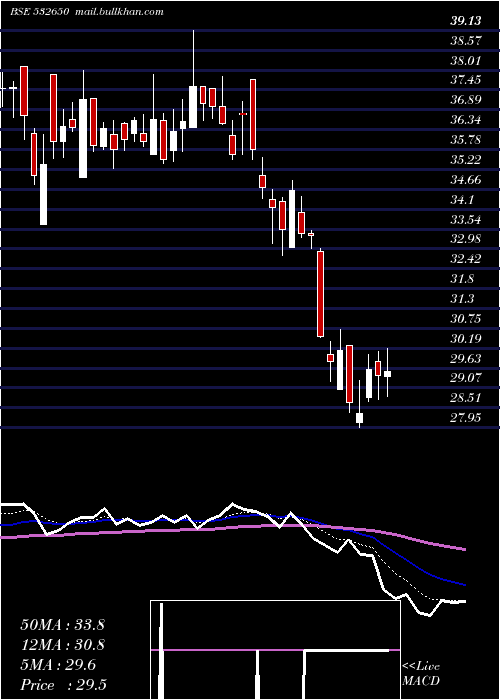Click the 50MA : 33.8 readout

coord(62,624)
